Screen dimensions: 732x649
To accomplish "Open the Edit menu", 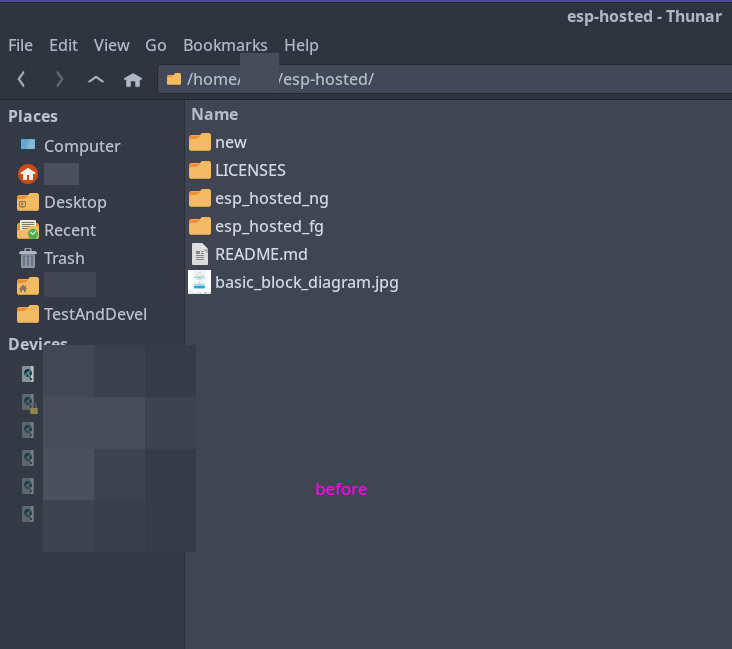I will click(63, 45).
